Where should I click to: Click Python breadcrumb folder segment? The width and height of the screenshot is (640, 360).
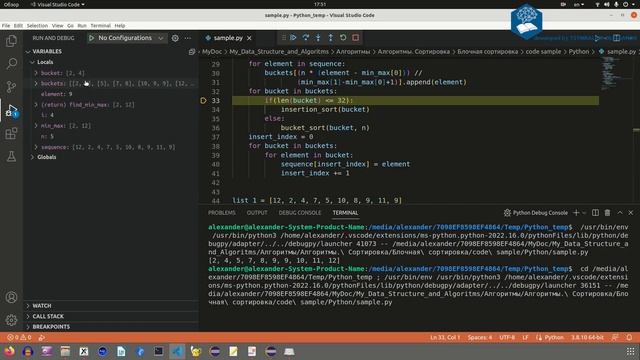coord(579,51)
